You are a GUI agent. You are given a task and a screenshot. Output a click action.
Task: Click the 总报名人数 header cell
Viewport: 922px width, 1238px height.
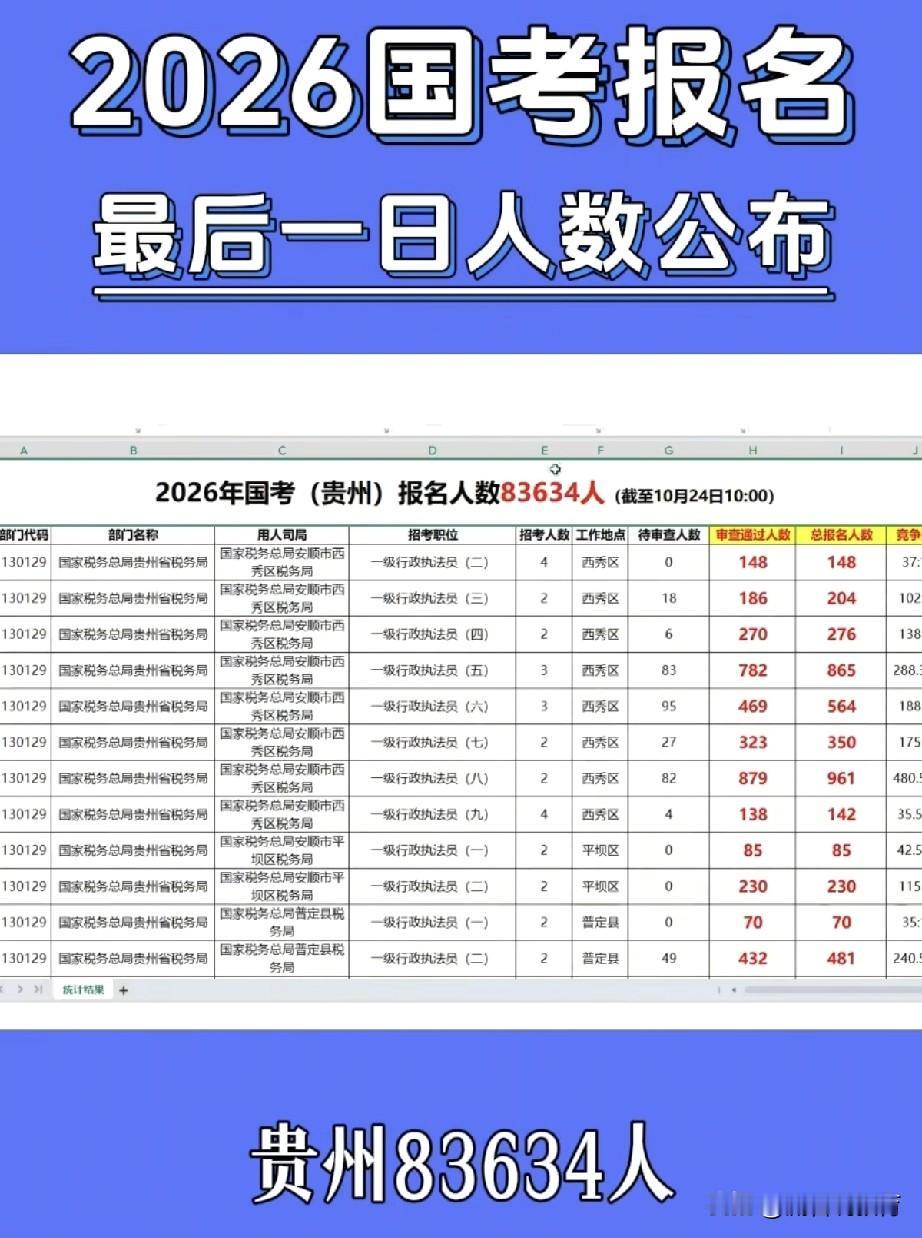coord(841,535)
